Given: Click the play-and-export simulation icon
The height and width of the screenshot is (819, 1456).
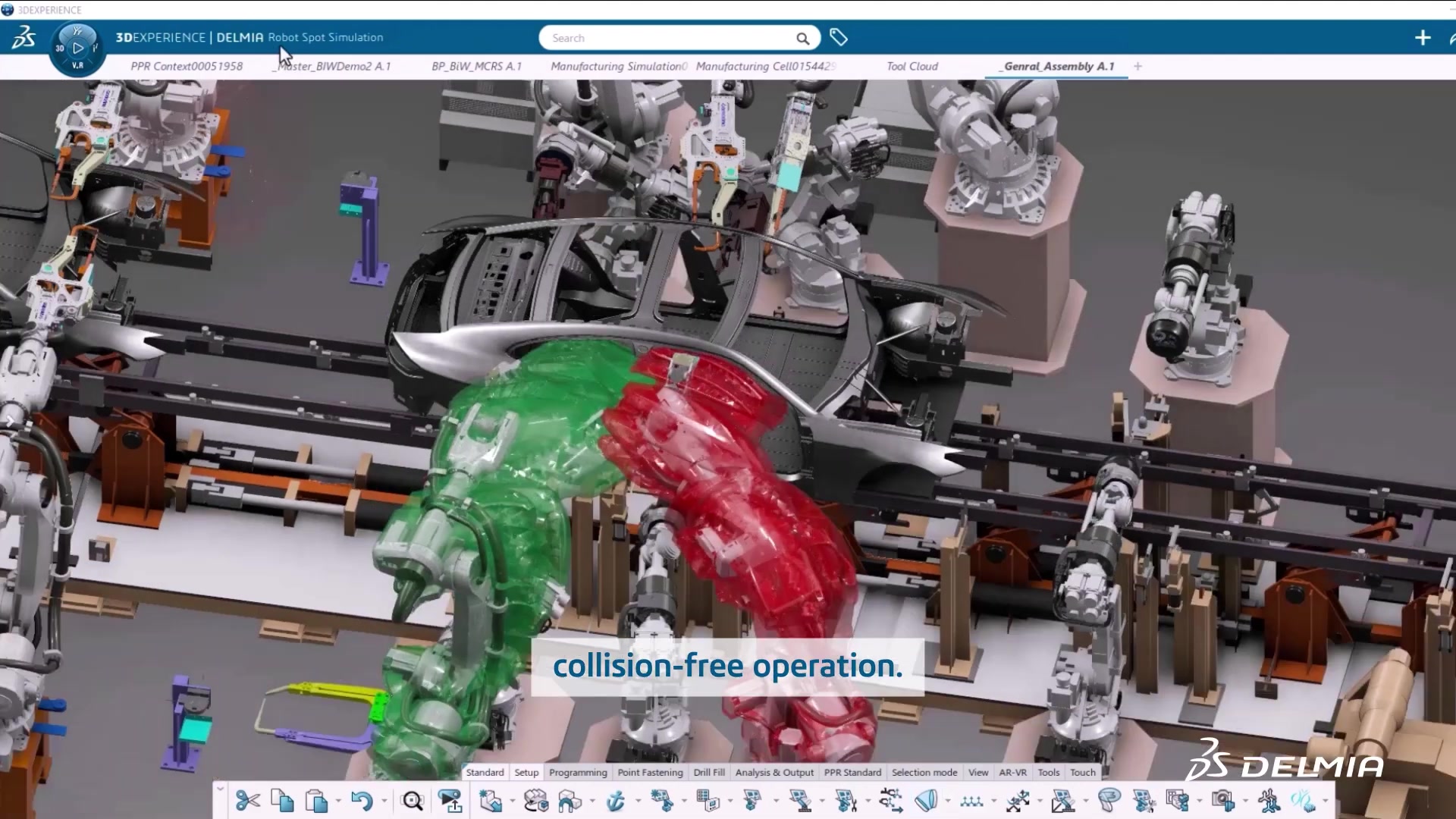Looking at the screenshot, I should point(450,801).
